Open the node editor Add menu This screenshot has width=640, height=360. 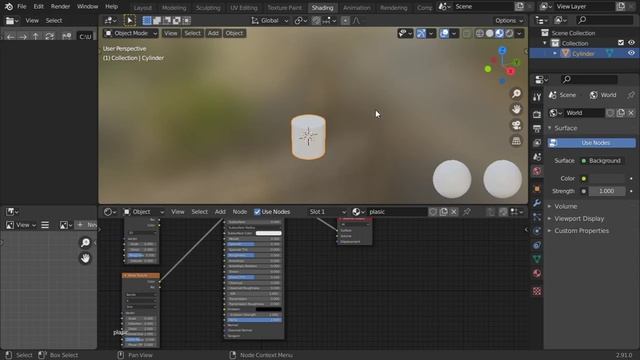click(x=220, y=211)
